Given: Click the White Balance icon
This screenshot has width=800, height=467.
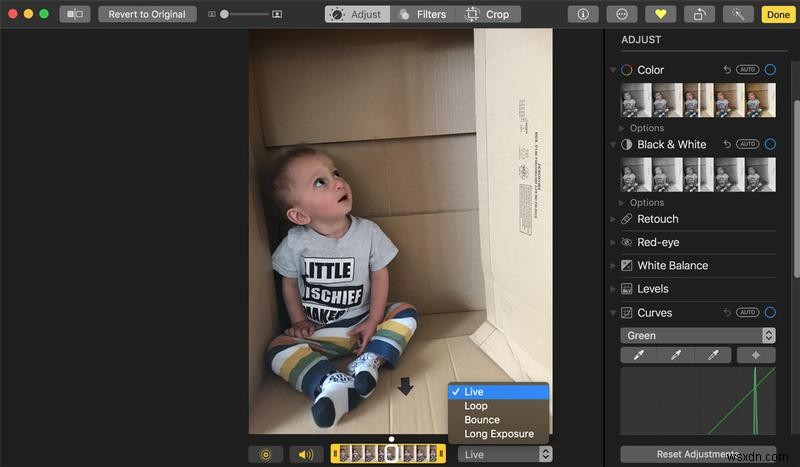Looking at the screenshot, I should [627, 265].
